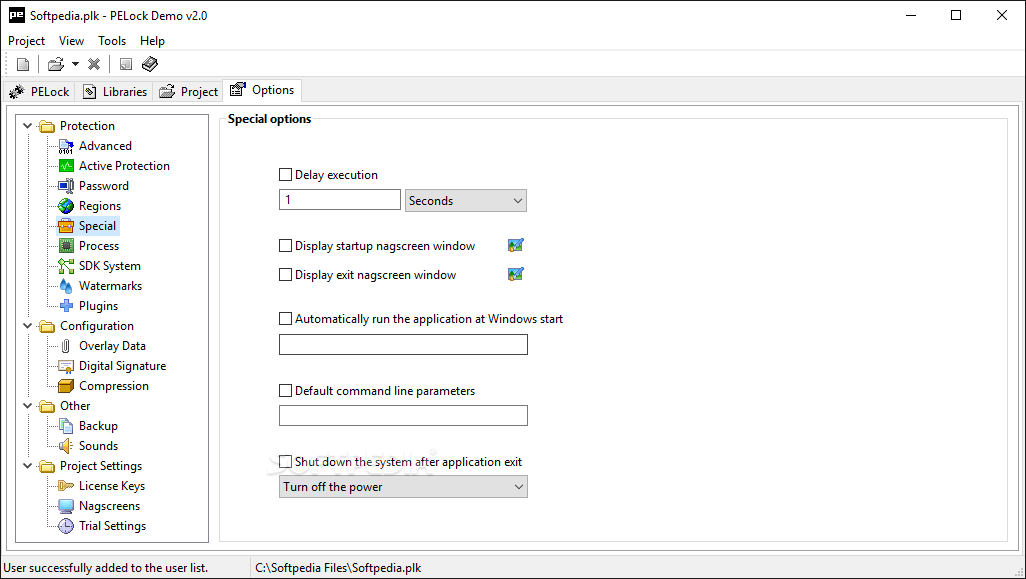
Task: Click the protect file toolbar icon
Action: pos(126,64)
